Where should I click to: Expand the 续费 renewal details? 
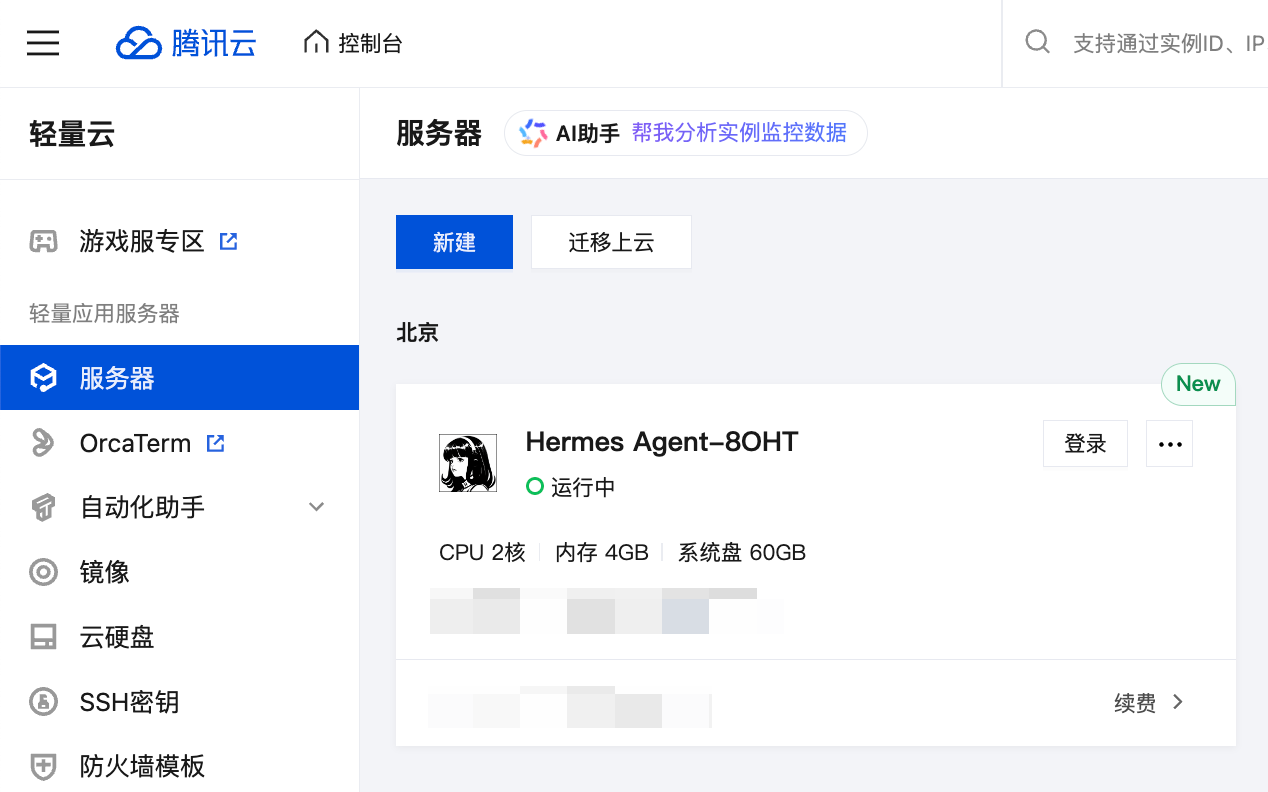(x=1148, y=702)
